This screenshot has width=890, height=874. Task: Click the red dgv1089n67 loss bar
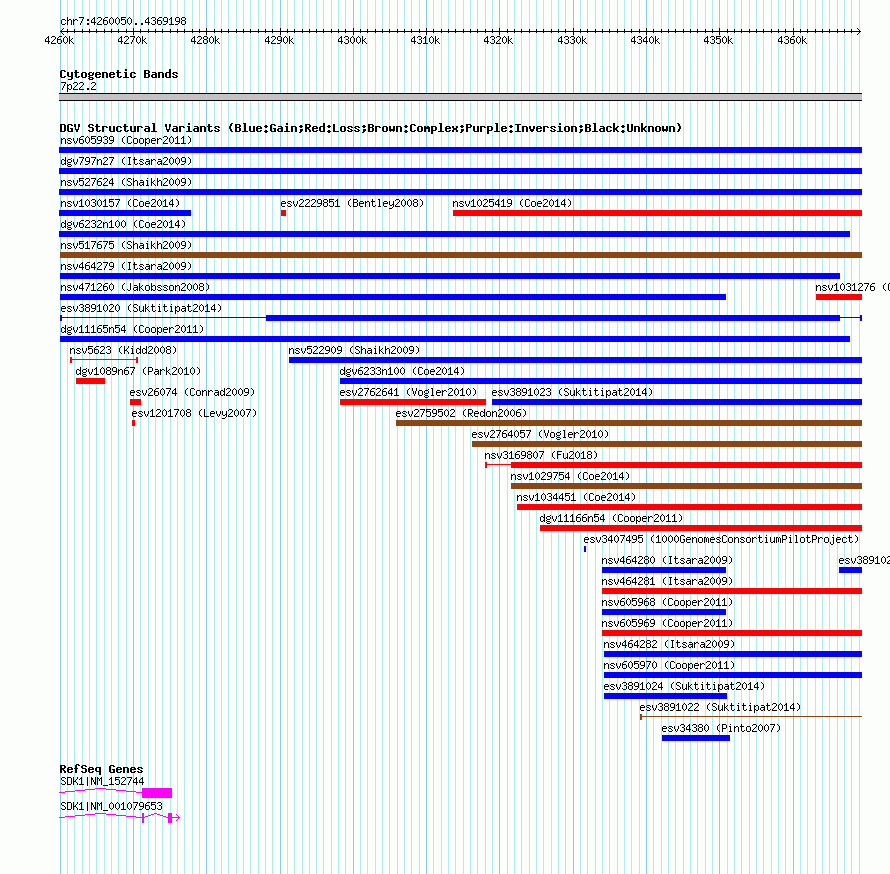[x=90, y=381]
